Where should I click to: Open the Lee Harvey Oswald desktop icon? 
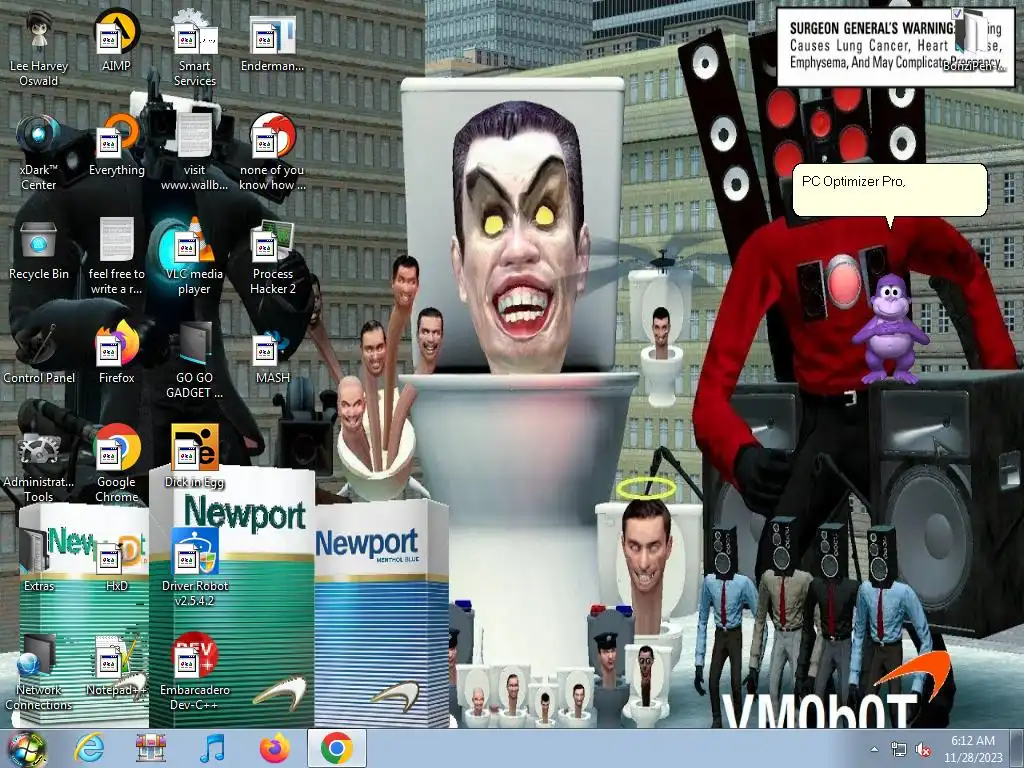[x=39, y=49]
